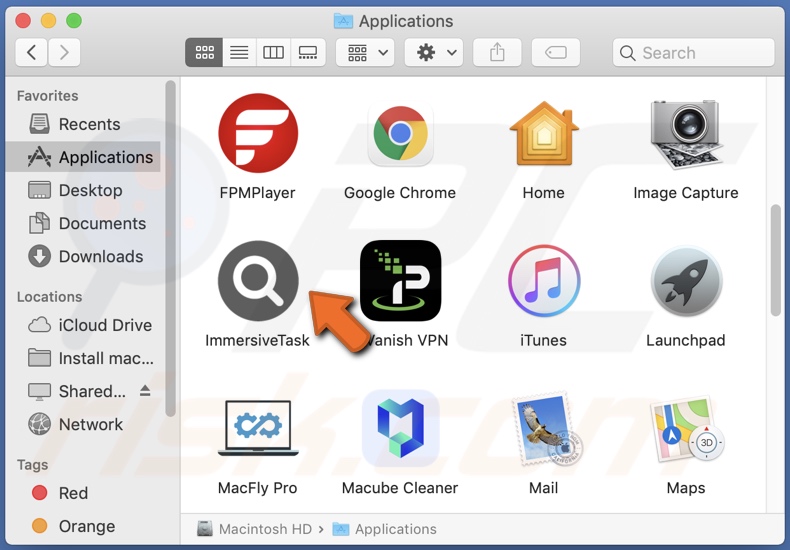
Task: Select the Google Chrome app icon
Action: pyautogui.click(x=401, y=133)
